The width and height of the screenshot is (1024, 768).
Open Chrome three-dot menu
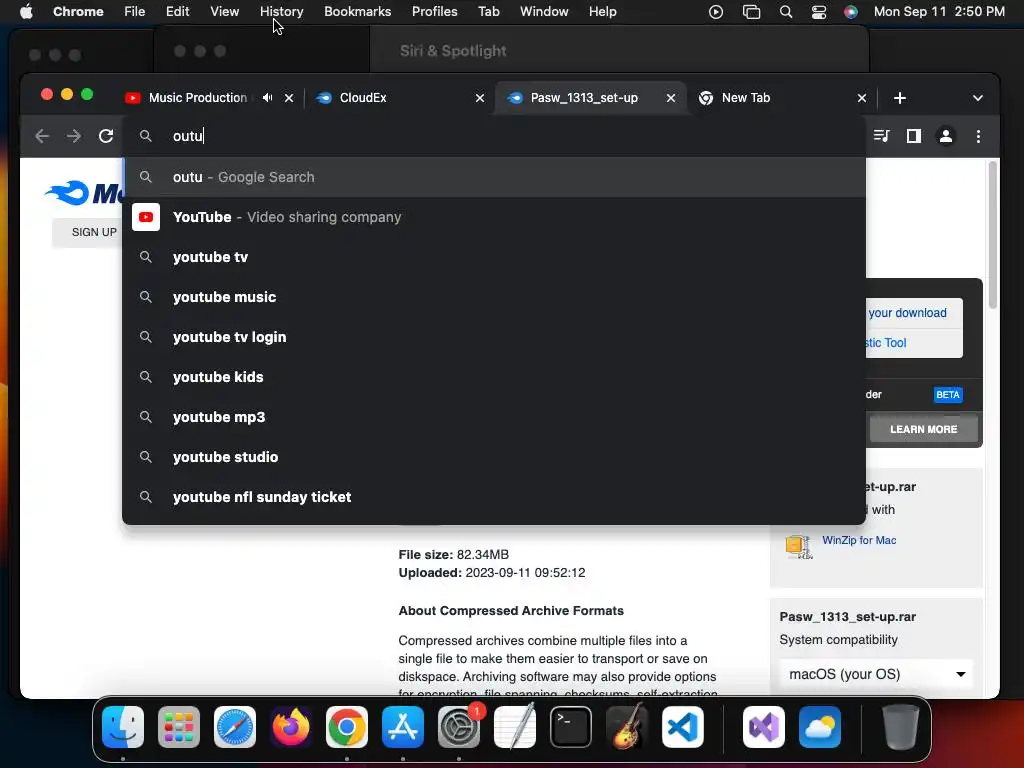click(x=978, y=136)
